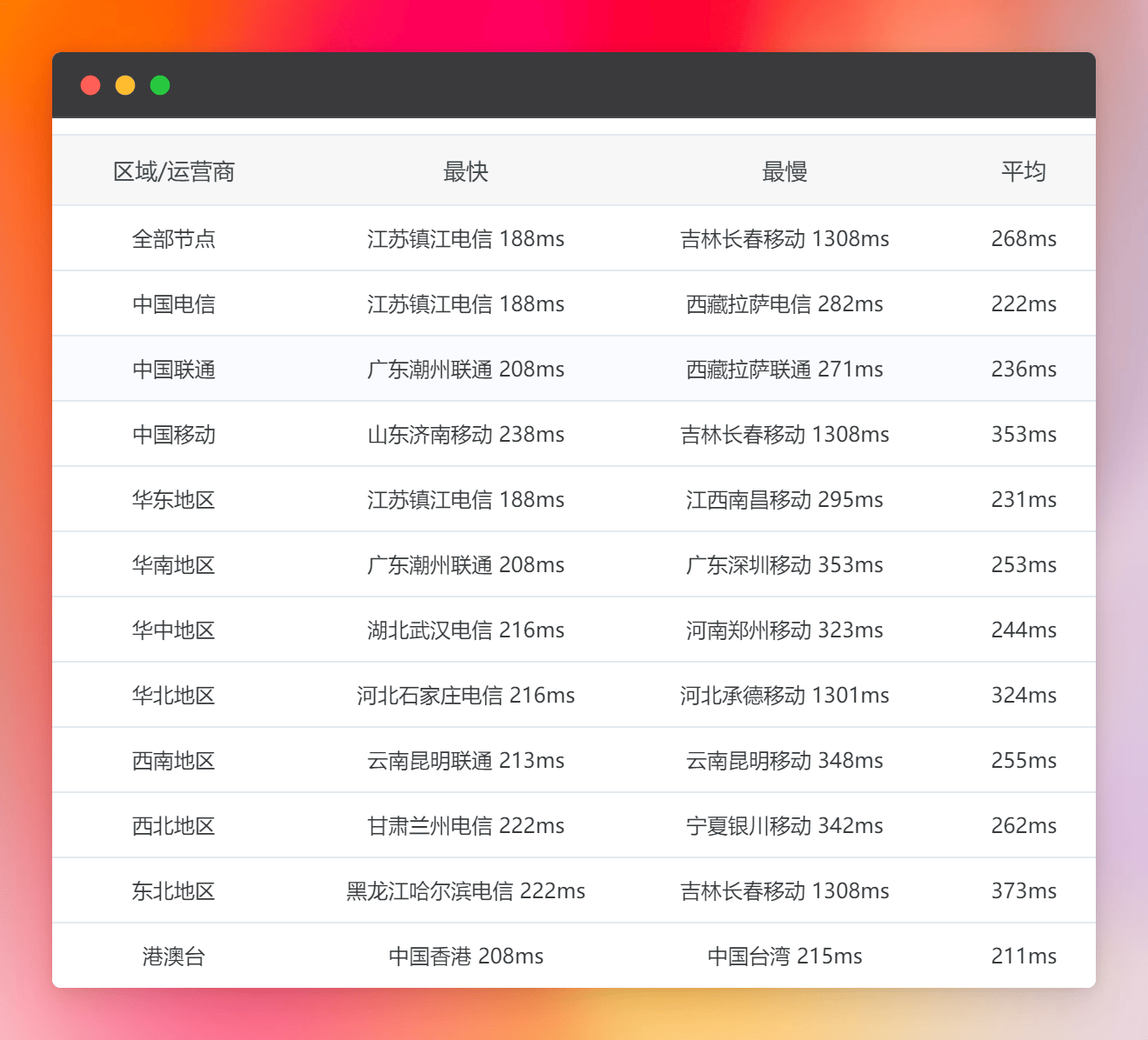Image resolution: width=1148 pixels, height=1040 pixels.
Task: Click the '宁夏银川移动 342ms' cell
Action: 784,825
